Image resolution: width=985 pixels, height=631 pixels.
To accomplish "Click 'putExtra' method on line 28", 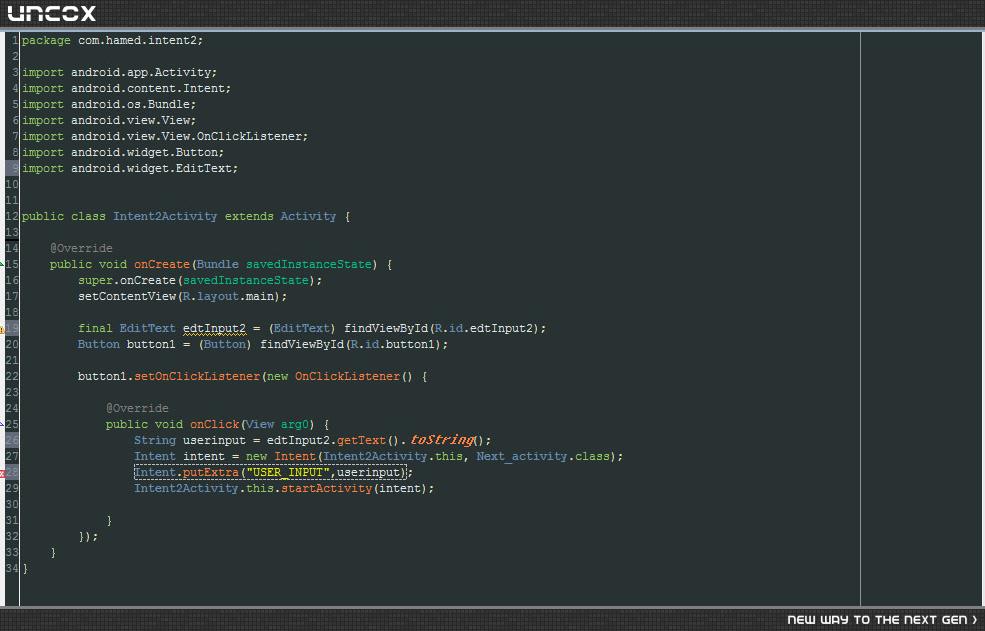I will (210, 473).
